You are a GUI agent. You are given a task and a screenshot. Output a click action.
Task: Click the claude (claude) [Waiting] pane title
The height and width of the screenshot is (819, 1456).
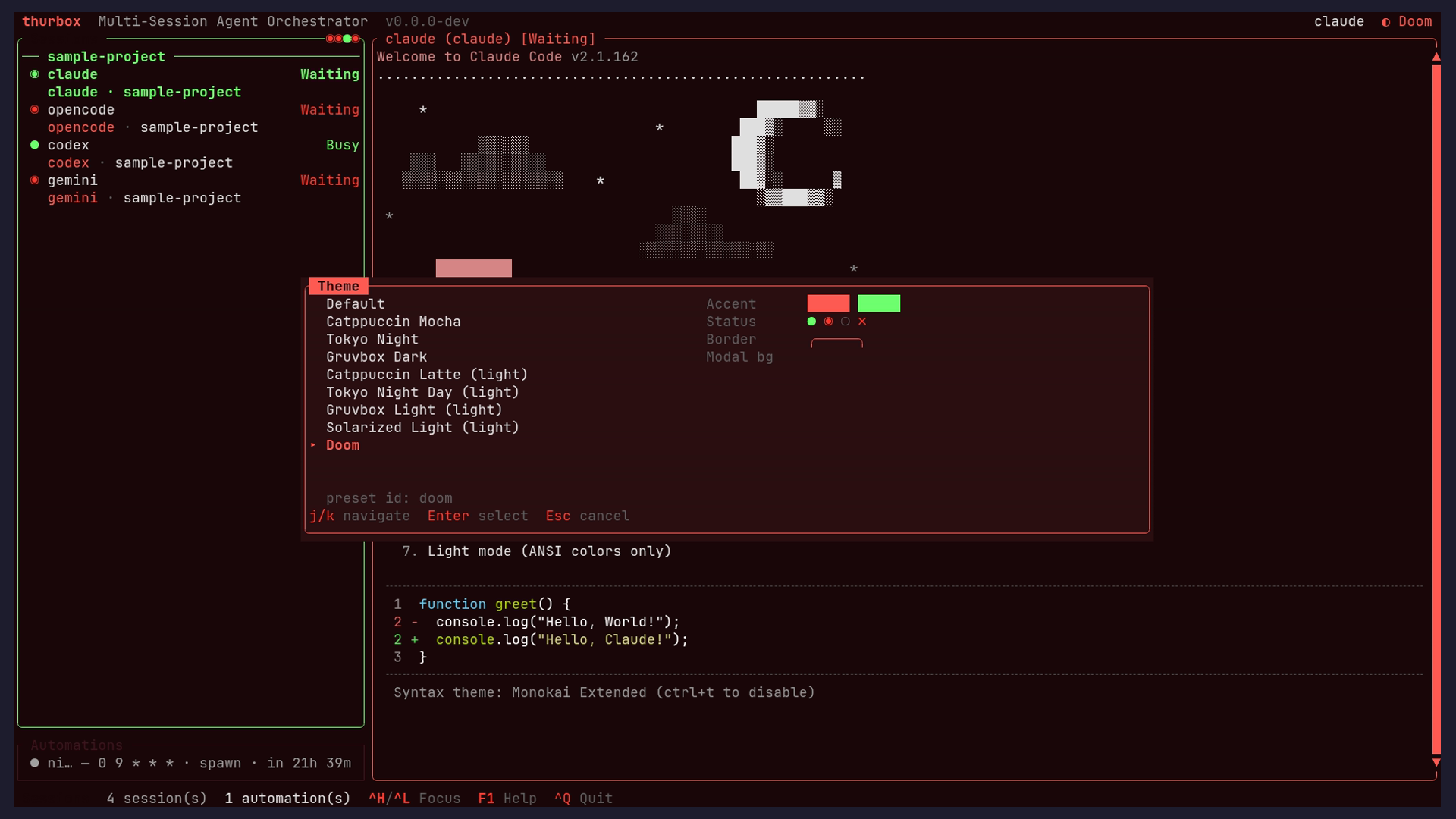491,39
